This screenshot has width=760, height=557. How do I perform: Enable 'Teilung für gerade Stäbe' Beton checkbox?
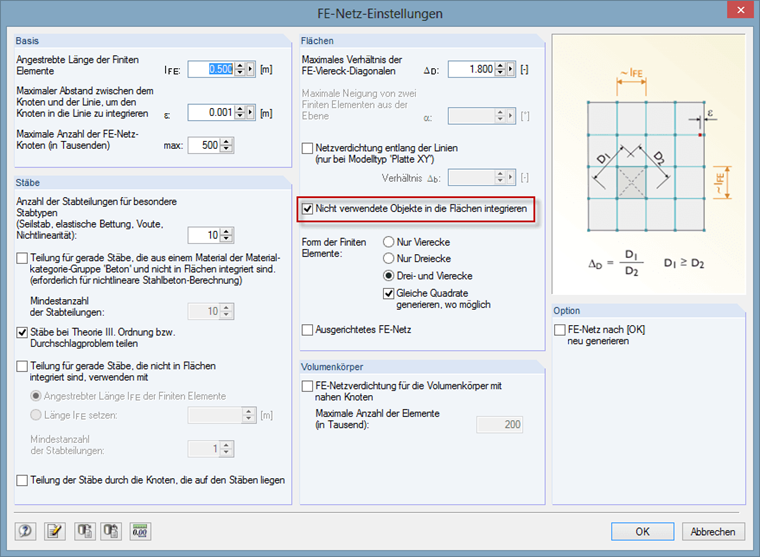pyautogui.click(x=22, y=258)
